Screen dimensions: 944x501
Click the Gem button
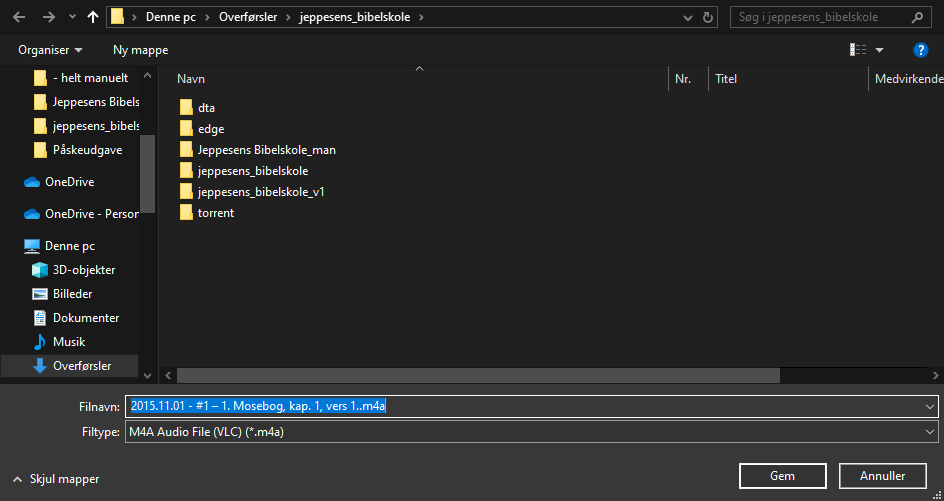point(782,476)
